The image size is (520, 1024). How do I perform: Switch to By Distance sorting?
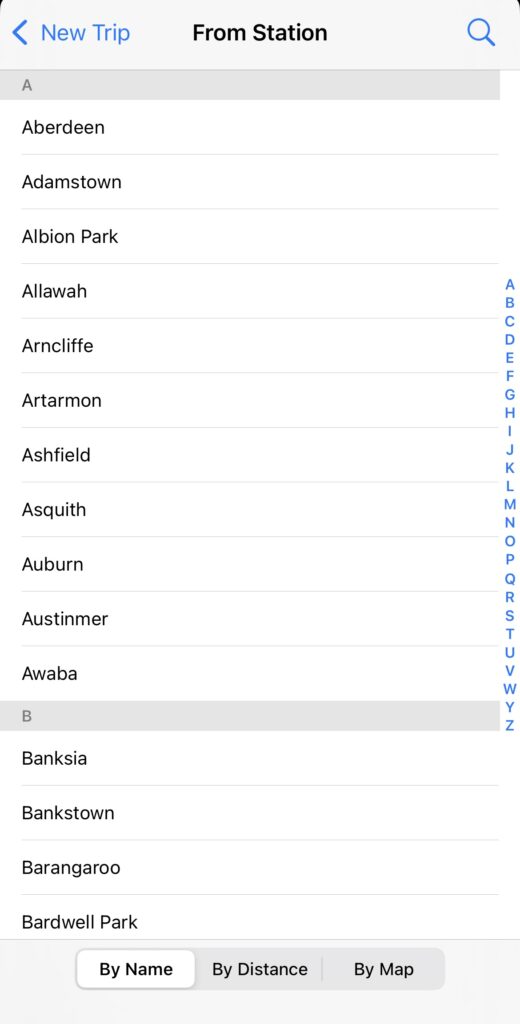[259, 969]
